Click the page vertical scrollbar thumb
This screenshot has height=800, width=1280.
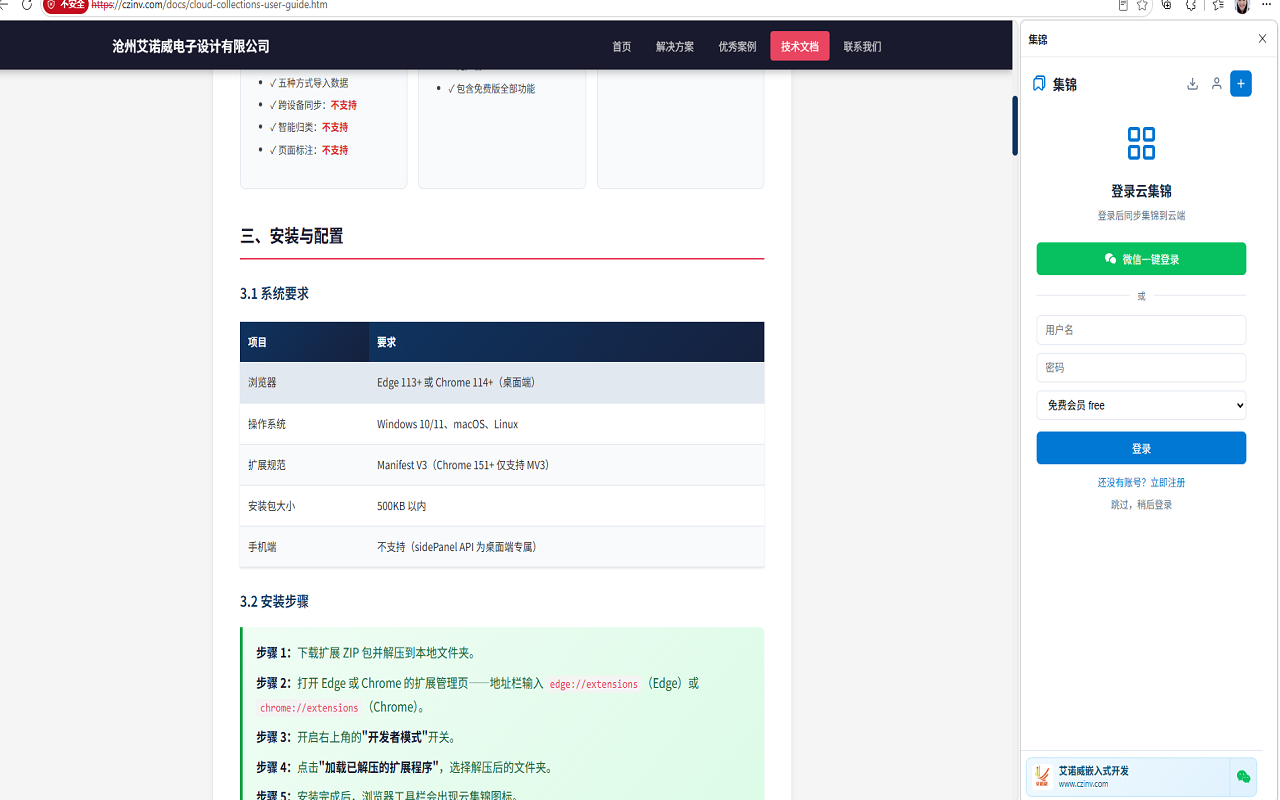1015,125
